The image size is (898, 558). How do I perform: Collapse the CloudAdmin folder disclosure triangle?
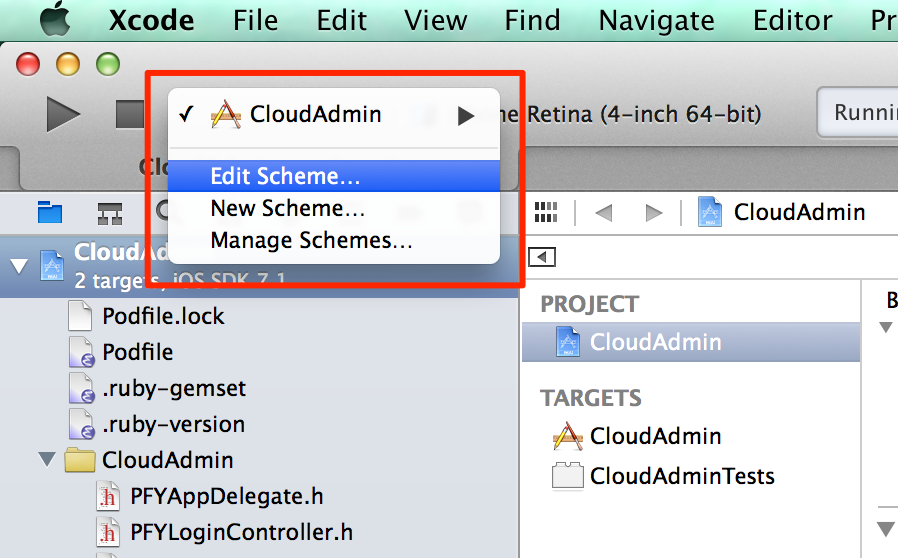pyautogui.click(x=47, y=459)
